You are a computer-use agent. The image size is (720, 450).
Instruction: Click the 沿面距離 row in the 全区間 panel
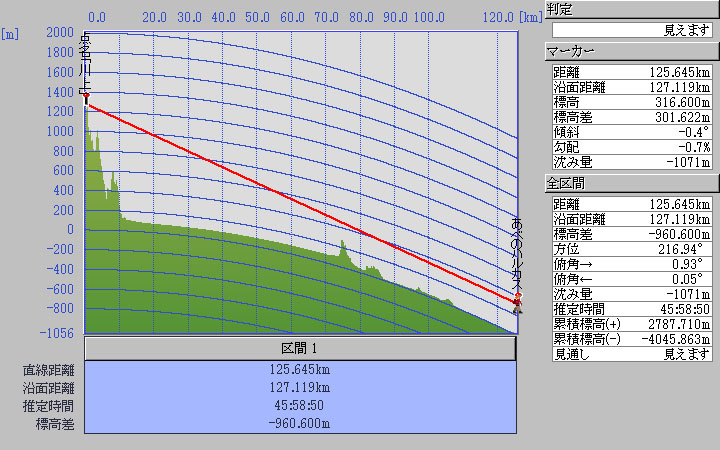(632, 219)
